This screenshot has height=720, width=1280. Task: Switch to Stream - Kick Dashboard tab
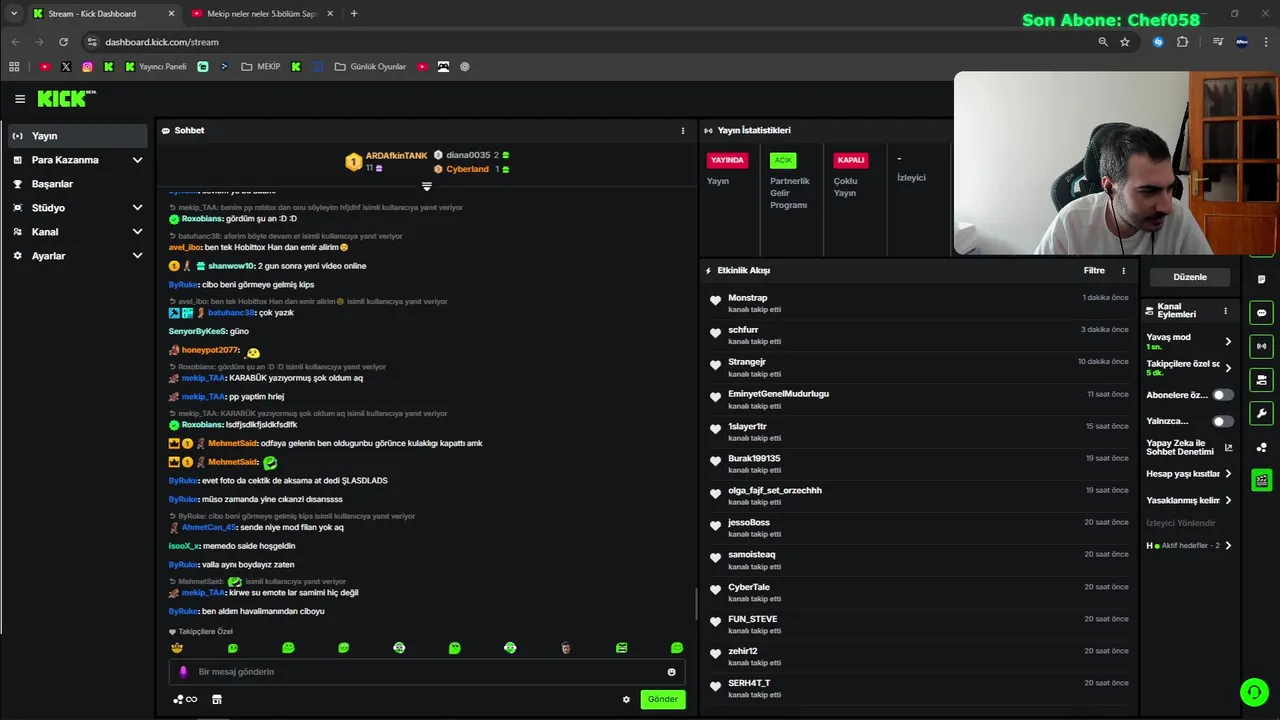point(102,14)
